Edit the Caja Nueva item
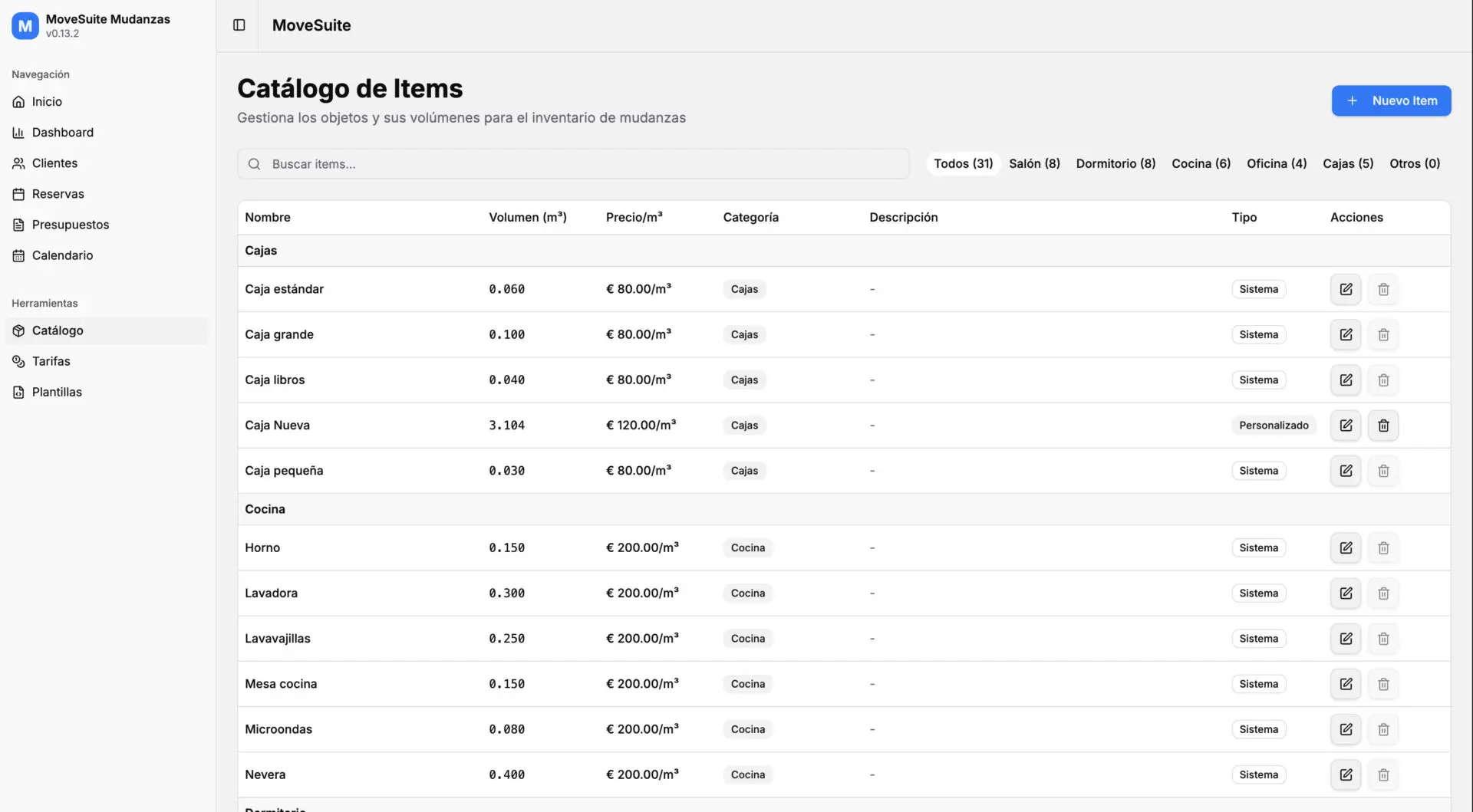 point(1346,426)
